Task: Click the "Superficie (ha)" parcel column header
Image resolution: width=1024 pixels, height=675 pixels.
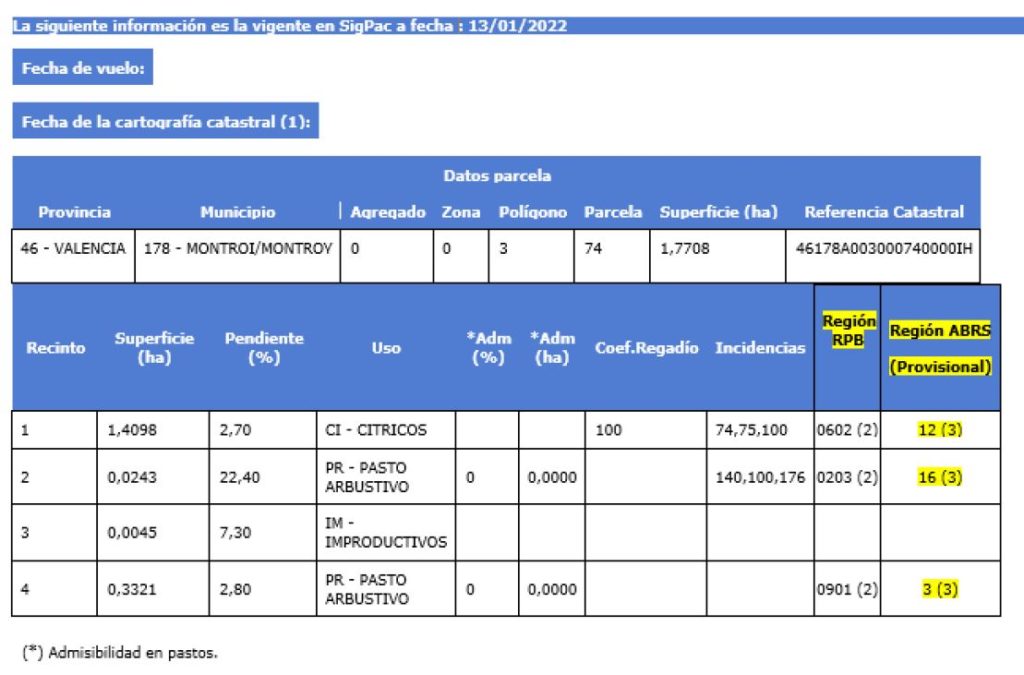Action: pos(718,212)
